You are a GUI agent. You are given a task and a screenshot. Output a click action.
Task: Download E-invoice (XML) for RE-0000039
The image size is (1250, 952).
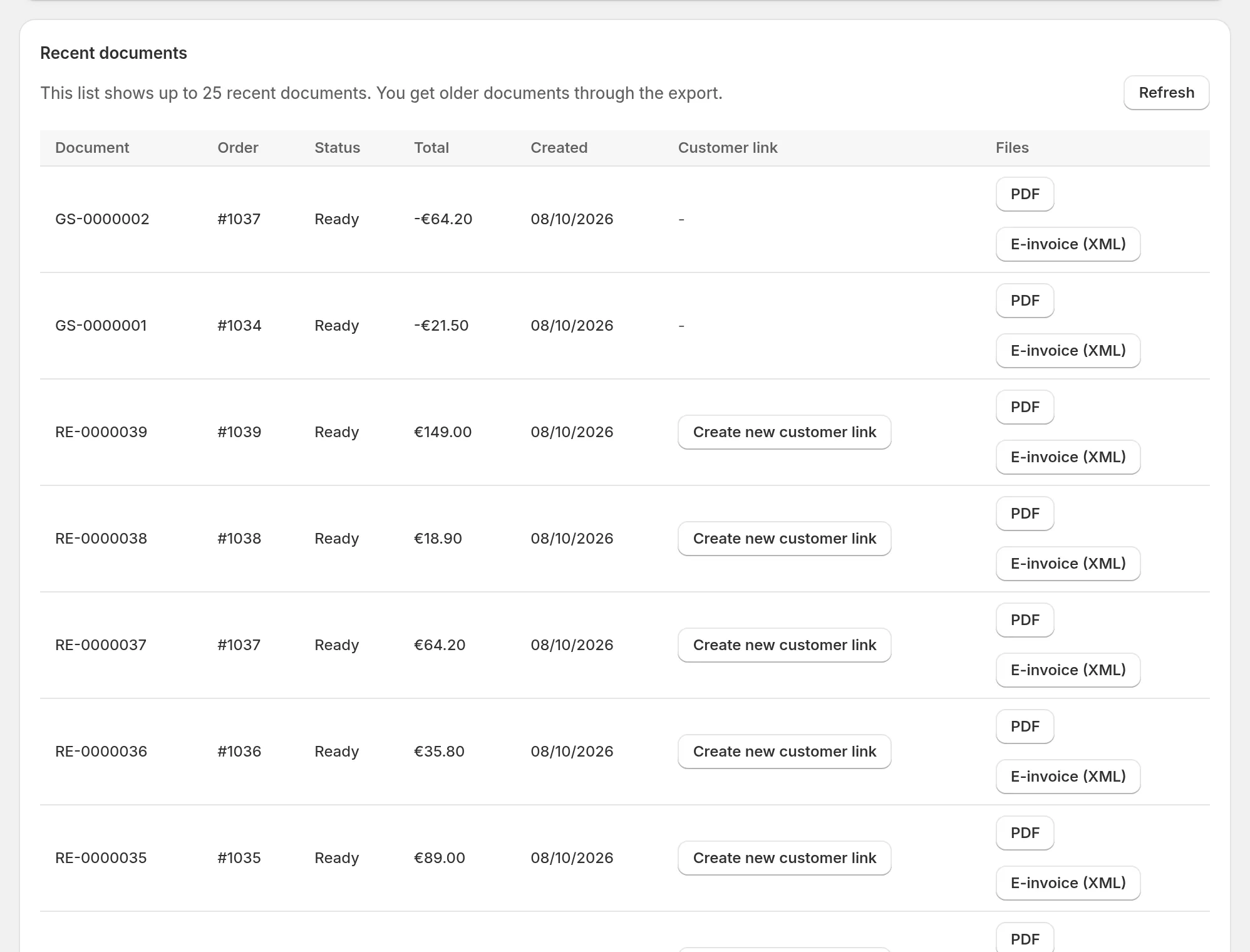(1068, 457)
